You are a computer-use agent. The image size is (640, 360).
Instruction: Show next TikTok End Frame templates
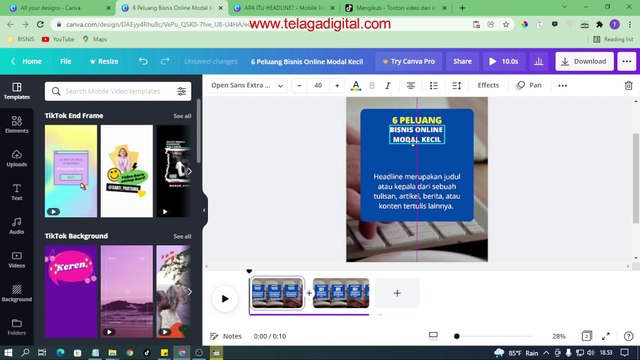coord(189,171)
